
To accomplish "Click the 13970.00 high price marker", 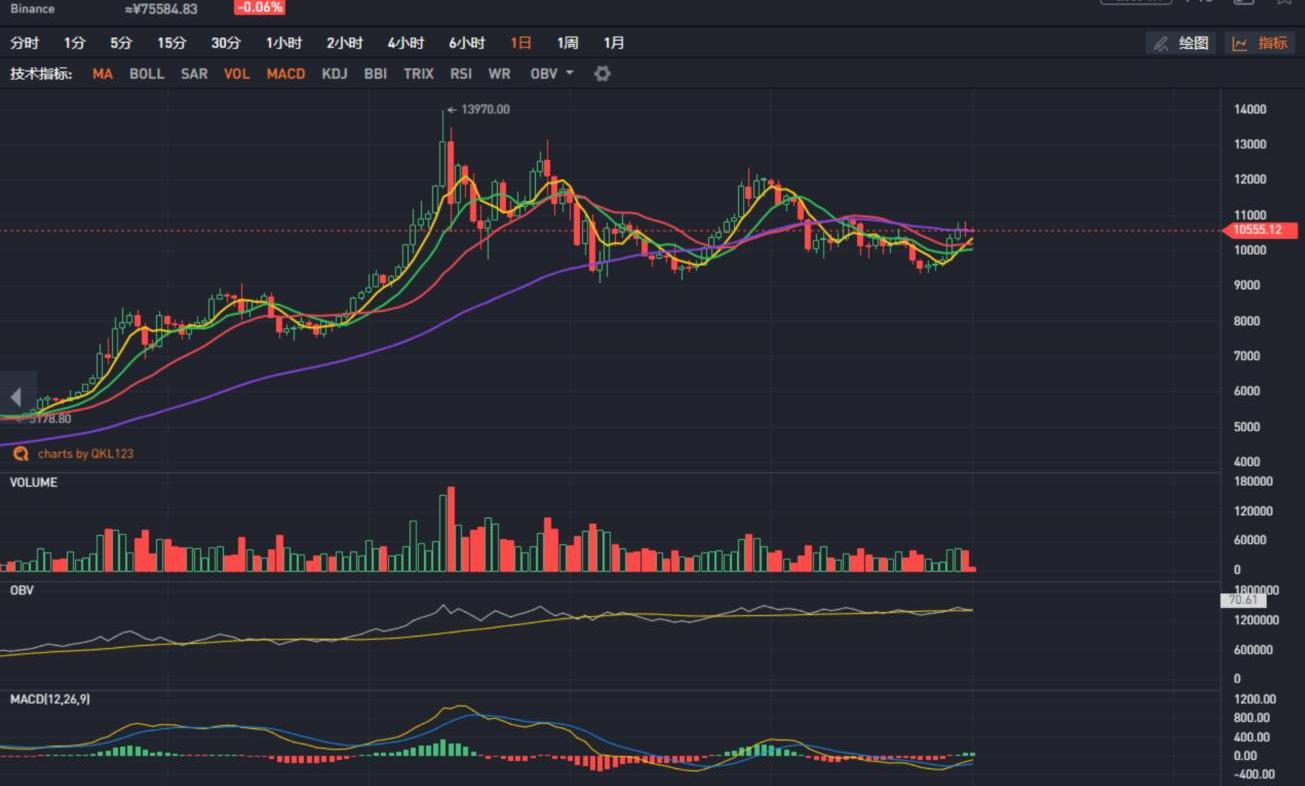I will click(x=484, y=109).
